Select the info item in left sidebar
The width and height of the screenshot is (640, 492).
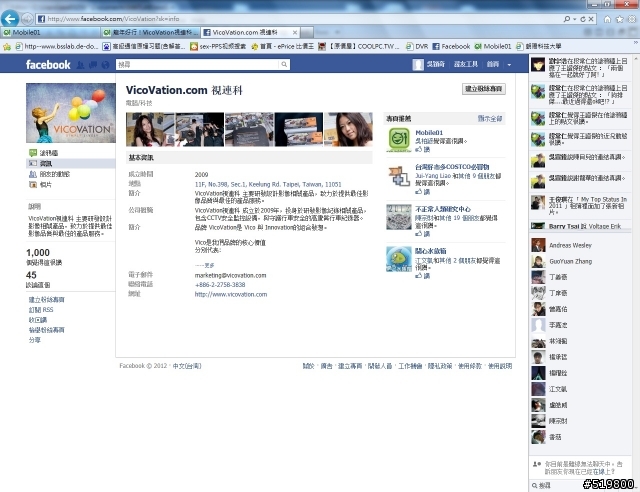(71, 163)
